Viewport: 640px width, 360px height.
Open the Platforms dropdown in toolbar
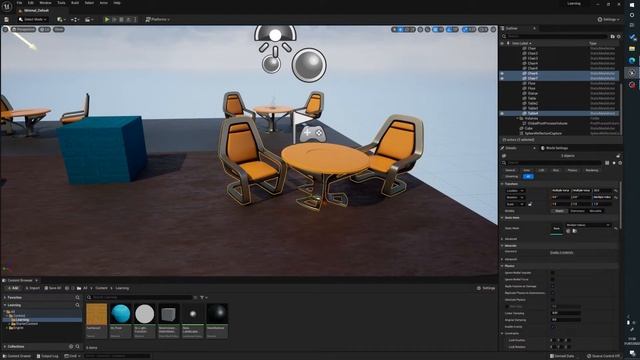(158, 19)
